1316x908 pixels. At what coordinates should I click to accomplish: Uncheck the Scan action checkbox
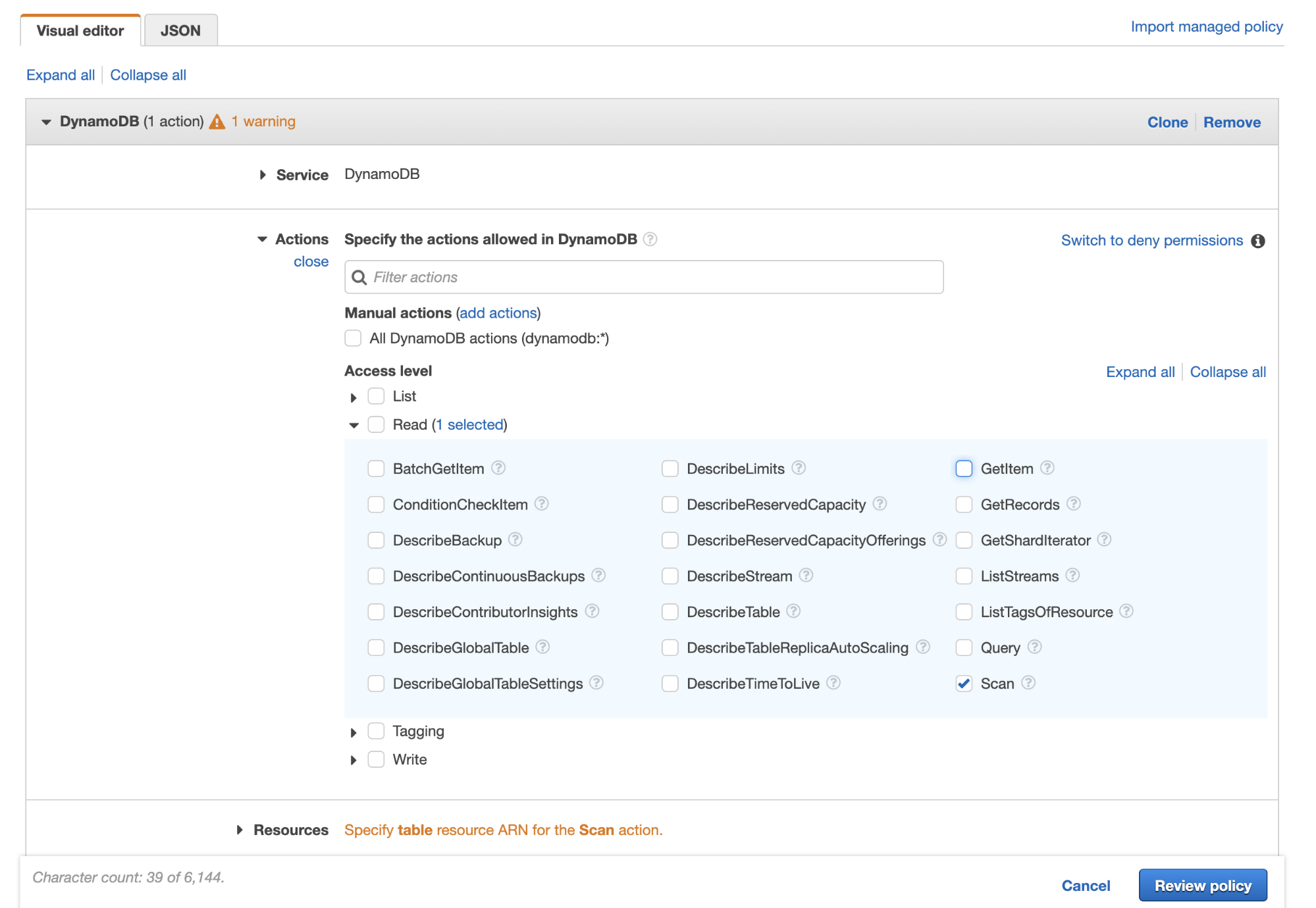(x=964, y=684)
